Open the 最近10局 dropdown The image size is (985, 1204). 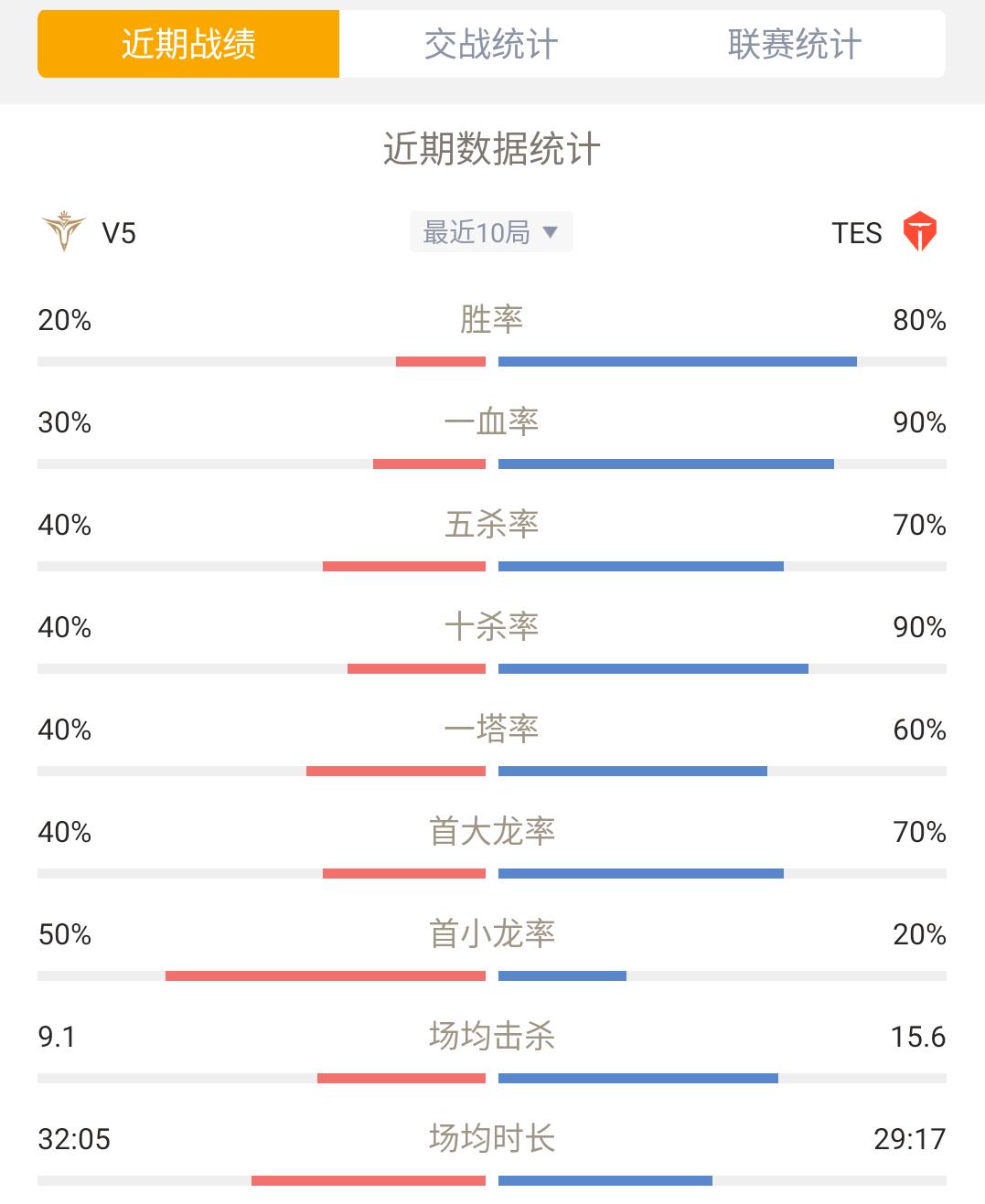pyautogui.click(x=491, y=232)
